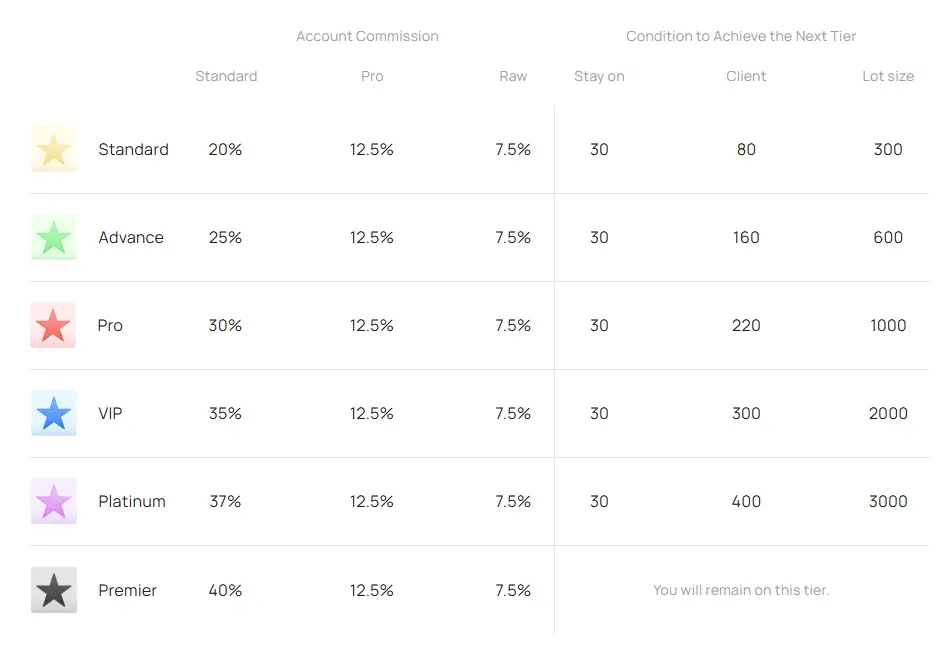Click the Platinum tier name label
The width and height of the screenshot is (949, 652).
pyautogui.click(x=132, y=502)
